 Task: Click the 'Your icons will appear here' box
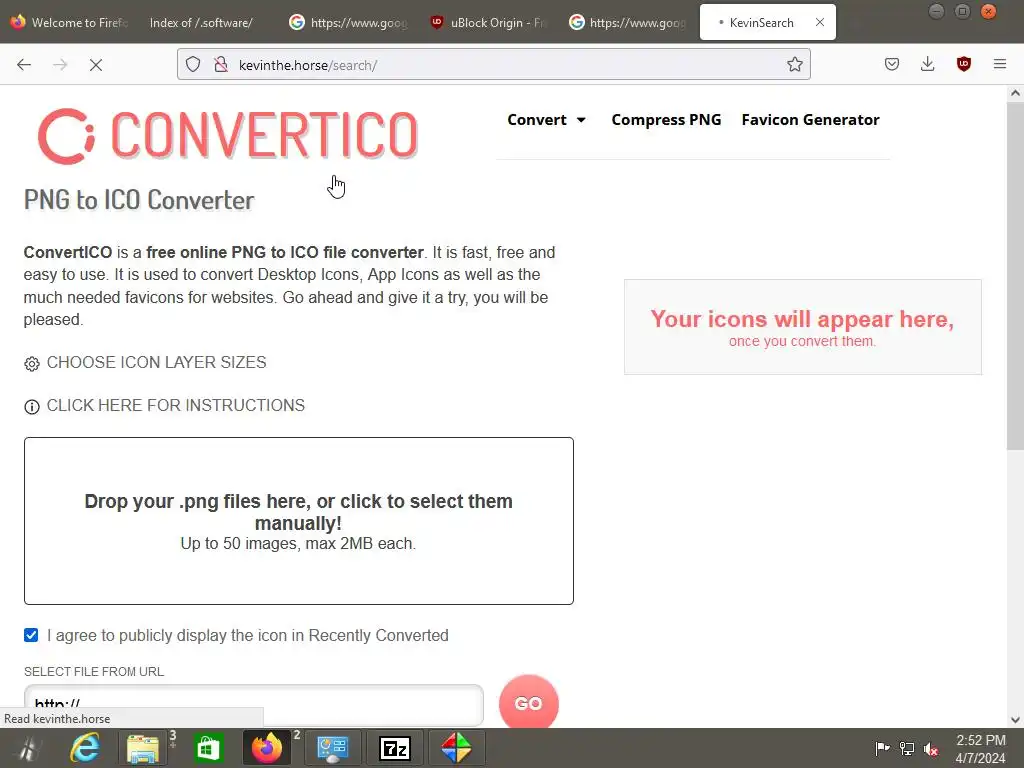(803, 327)
